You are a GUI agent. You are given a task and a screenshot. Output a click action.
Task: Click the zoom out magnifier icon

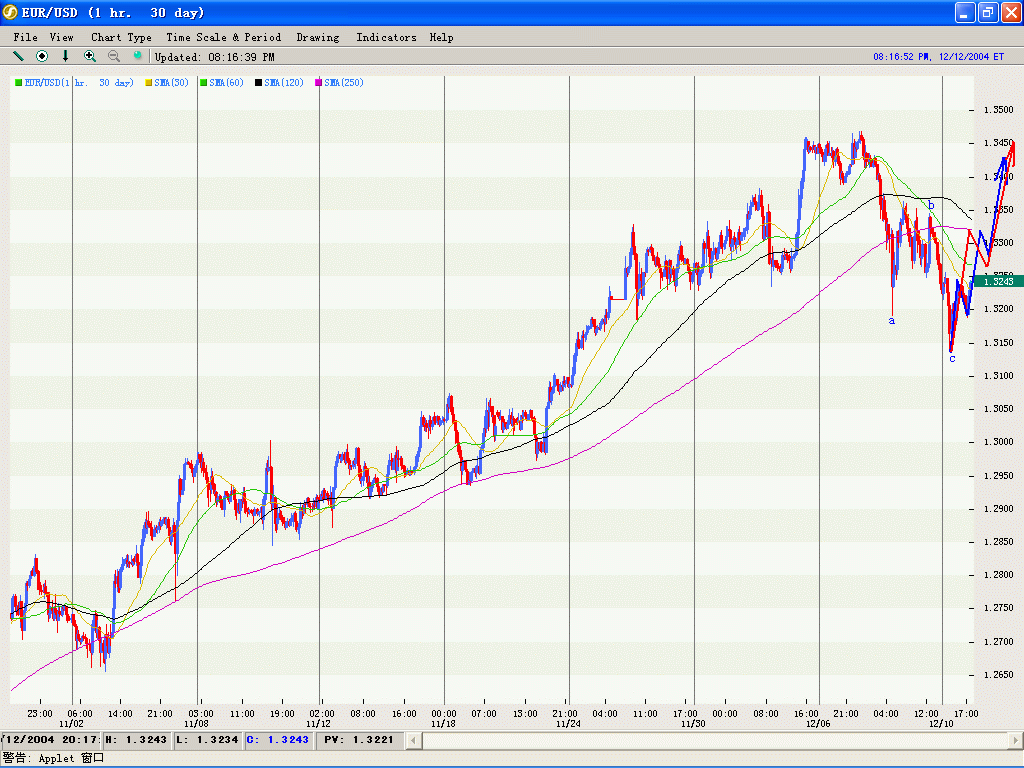pyautogui.click(x=114, y=56)
